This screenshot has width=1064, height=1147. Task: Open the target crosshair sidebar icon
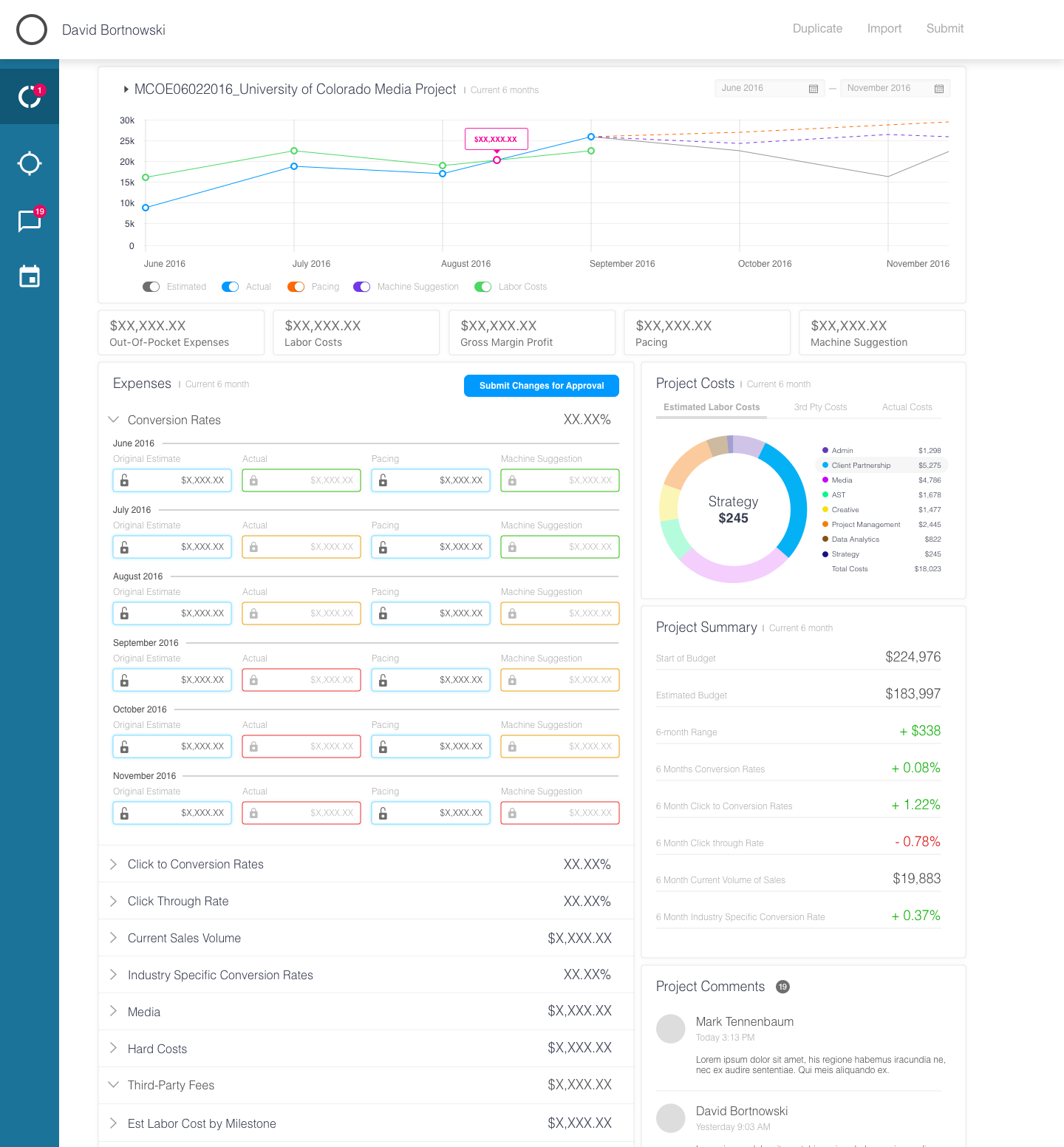[x=30, y=163]
